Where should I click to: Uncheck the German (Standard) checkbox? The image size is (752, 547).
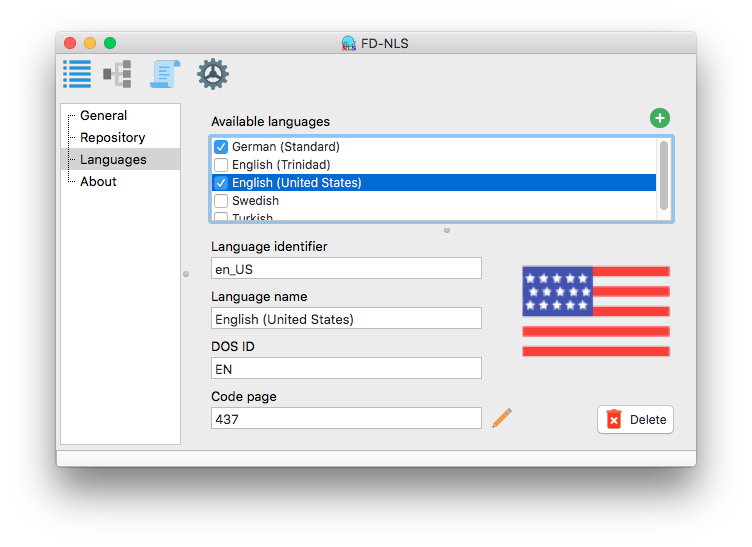221,147
